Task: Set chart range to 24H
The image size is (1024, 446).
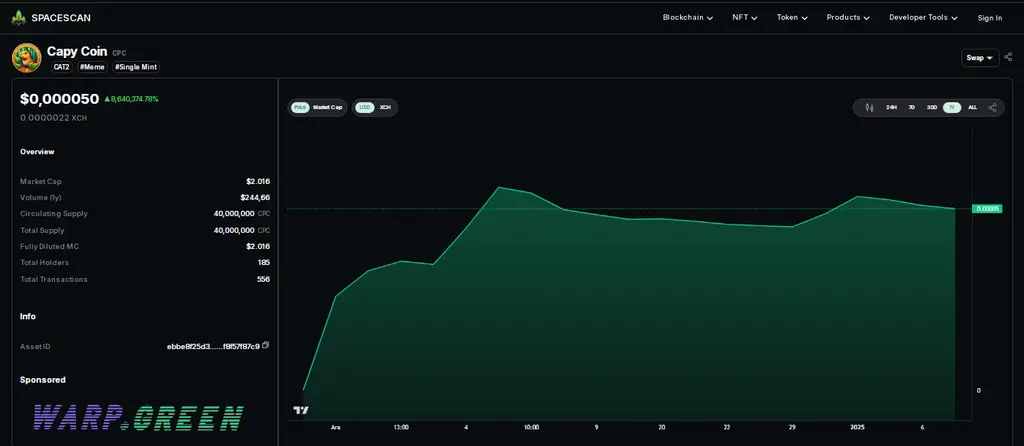Action: pos(891,108)
